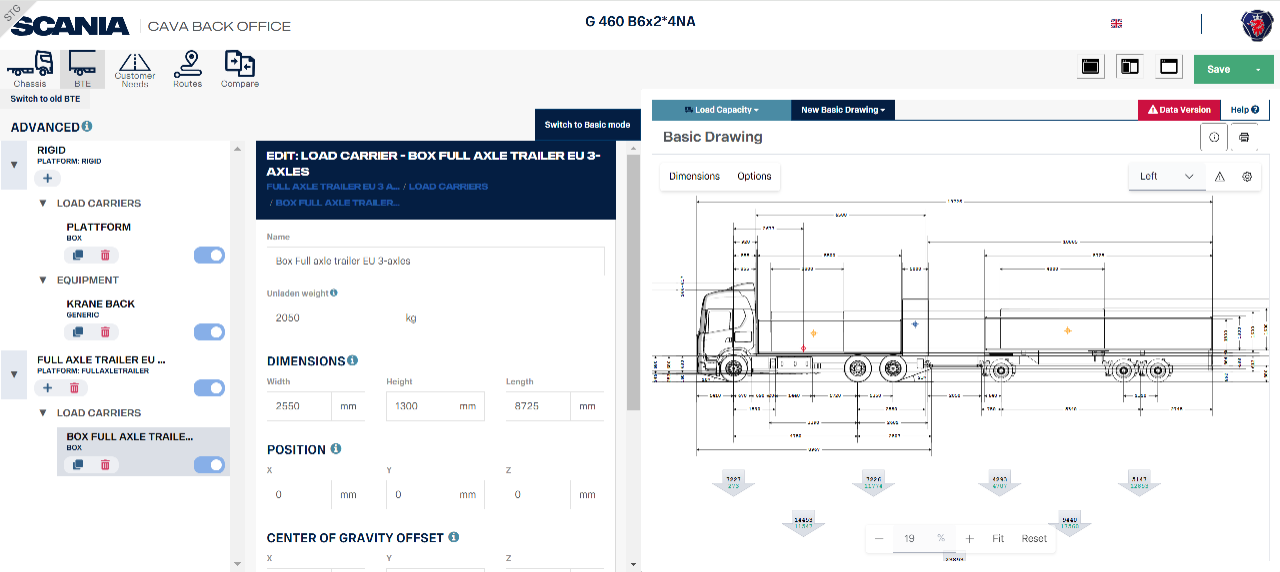Open the Left view dropdown

pos(1166,177)
